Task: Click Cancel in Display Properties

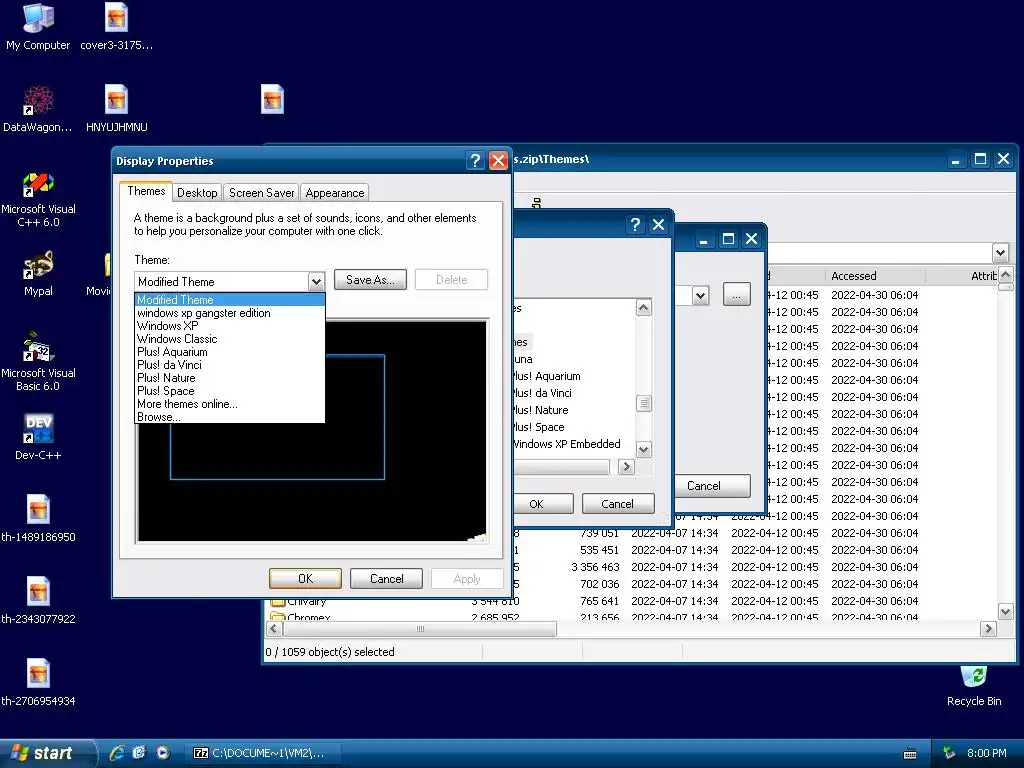Action: [387, 579]
